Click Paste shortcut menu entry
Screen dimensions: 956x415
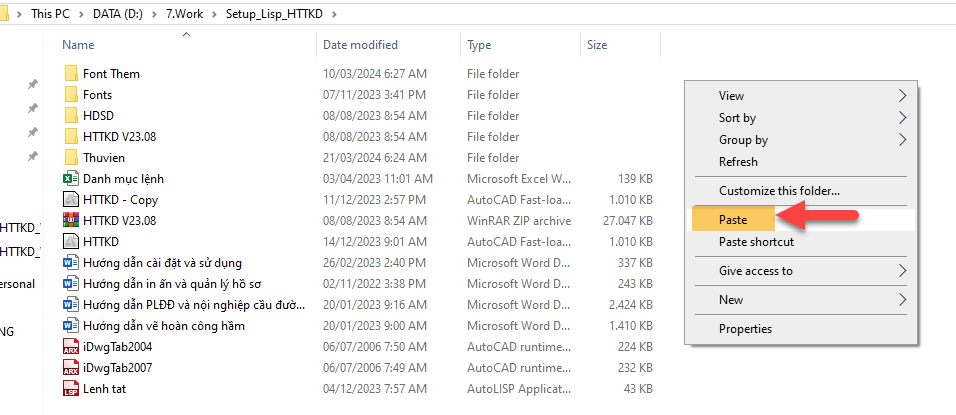(756, 242)
